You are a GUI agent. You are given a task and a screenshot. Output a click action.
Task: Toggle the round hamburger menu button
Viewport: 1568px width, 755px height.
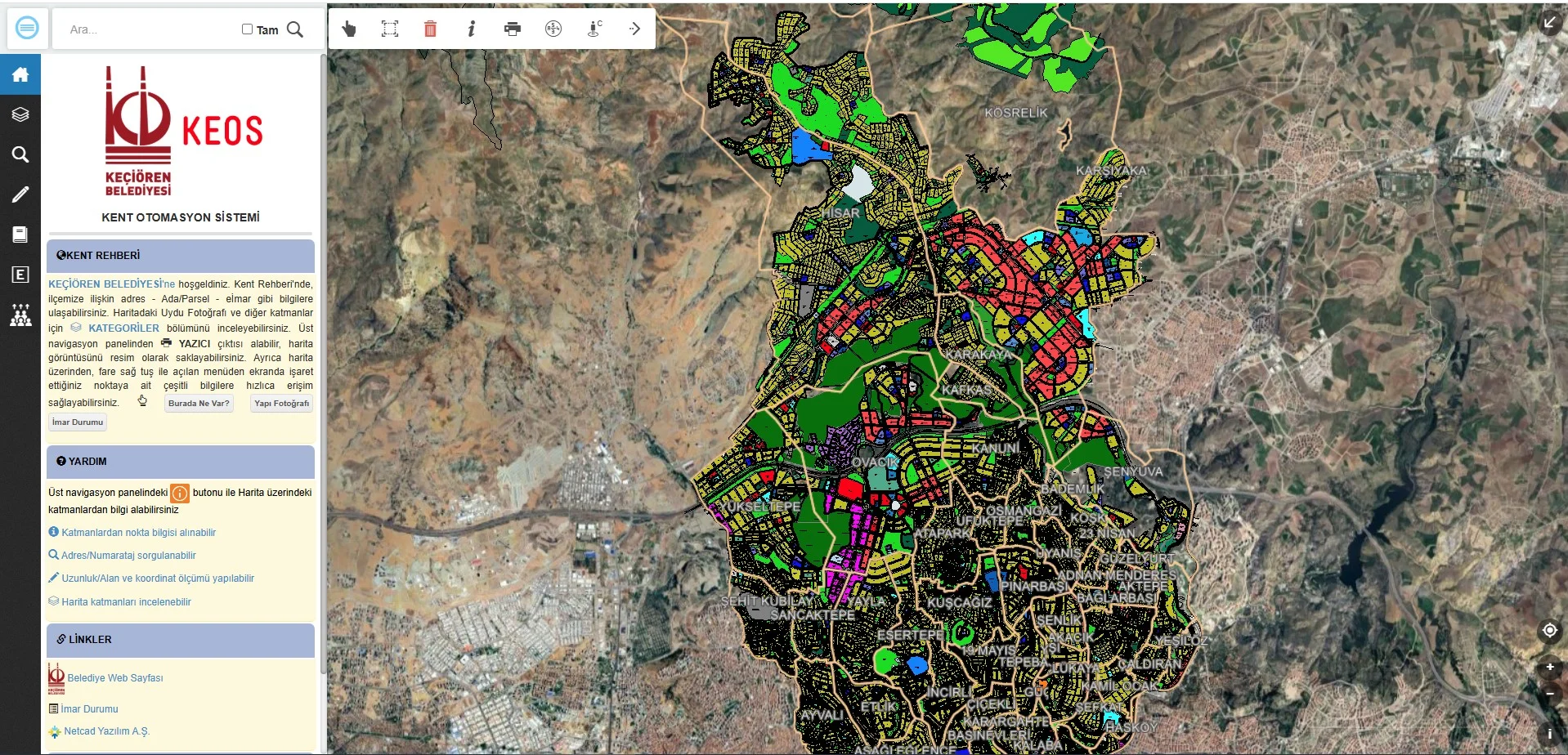(x=27, y=29)
